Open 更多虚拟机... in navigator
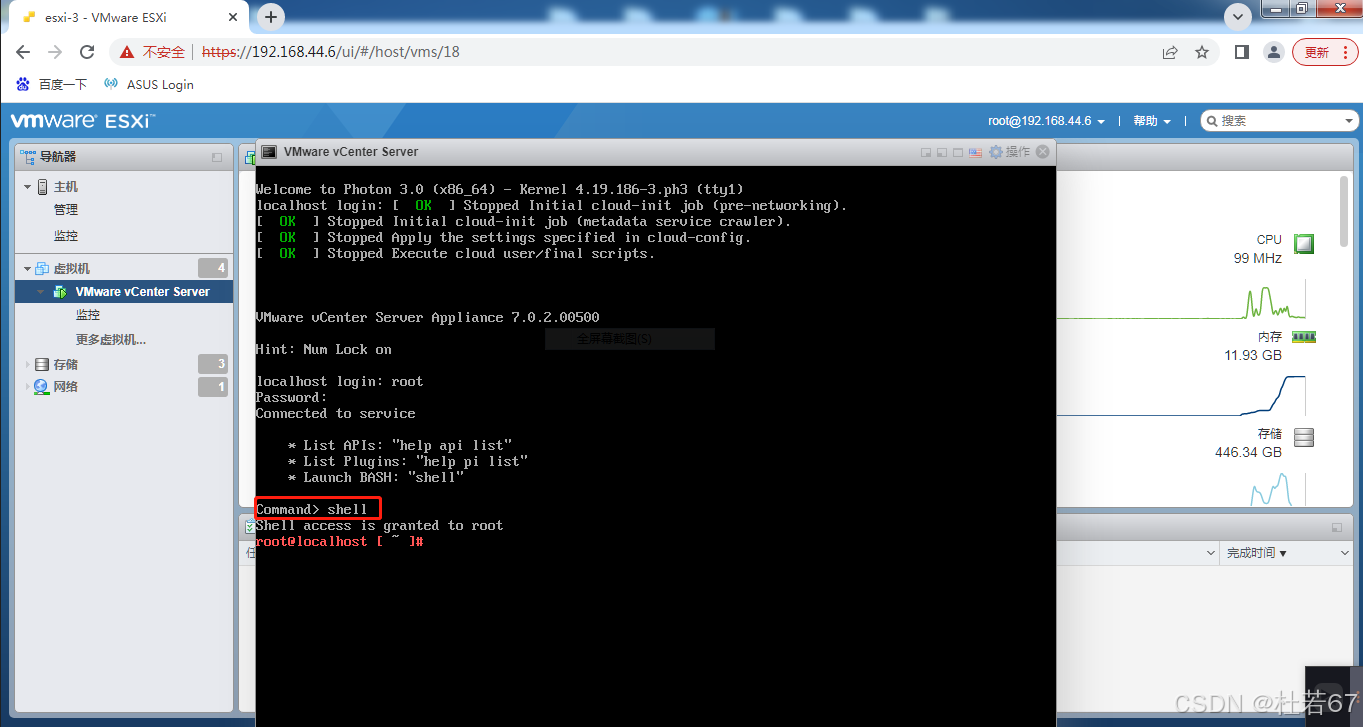Image resolution: width=1363 pixels, height=727 pixels. 111,340
